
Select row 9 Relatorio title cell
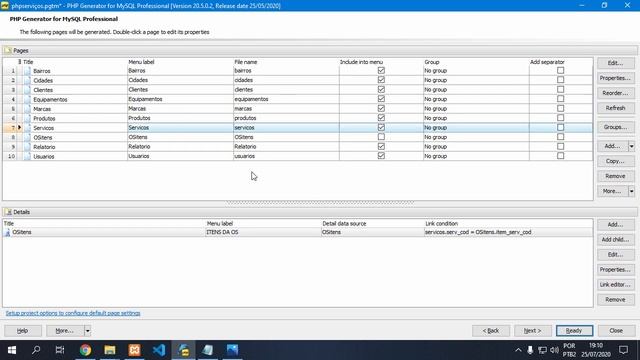tap(76, 147)
